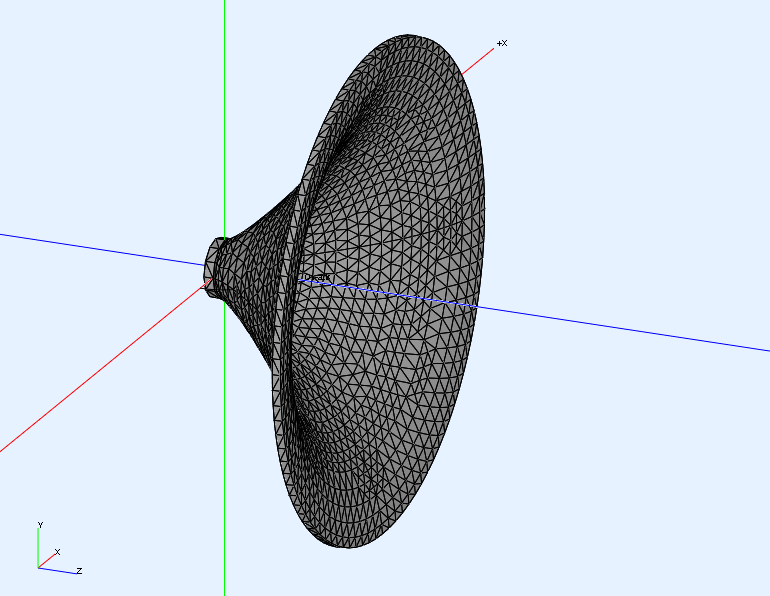The height and width of the screenshot is (596, 770).
Task: Select the Origin label on the mesh
Action: (316, 277)
